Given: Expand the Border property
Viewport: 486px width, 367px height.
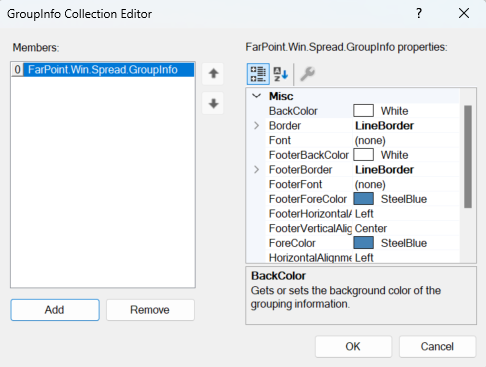Looking at the screenshot, I should pos(256,126).
